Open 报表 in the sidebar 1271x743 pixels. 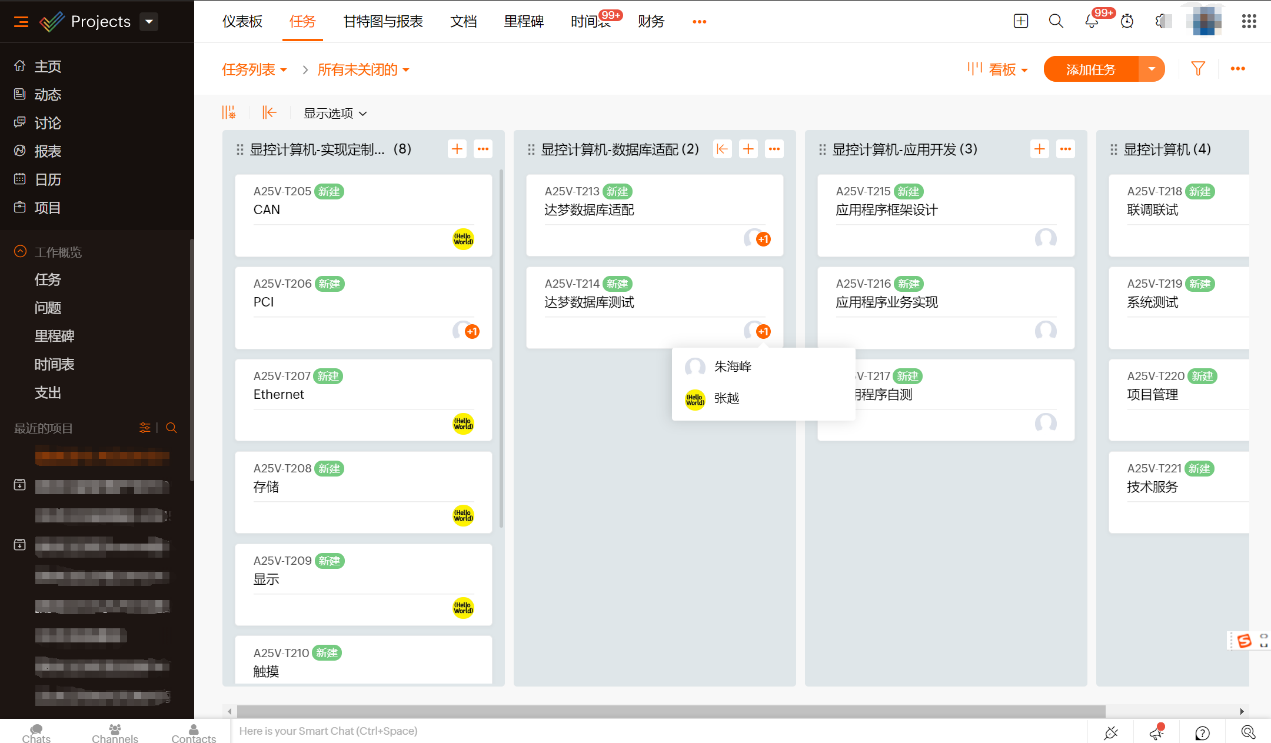pos(48,151)
